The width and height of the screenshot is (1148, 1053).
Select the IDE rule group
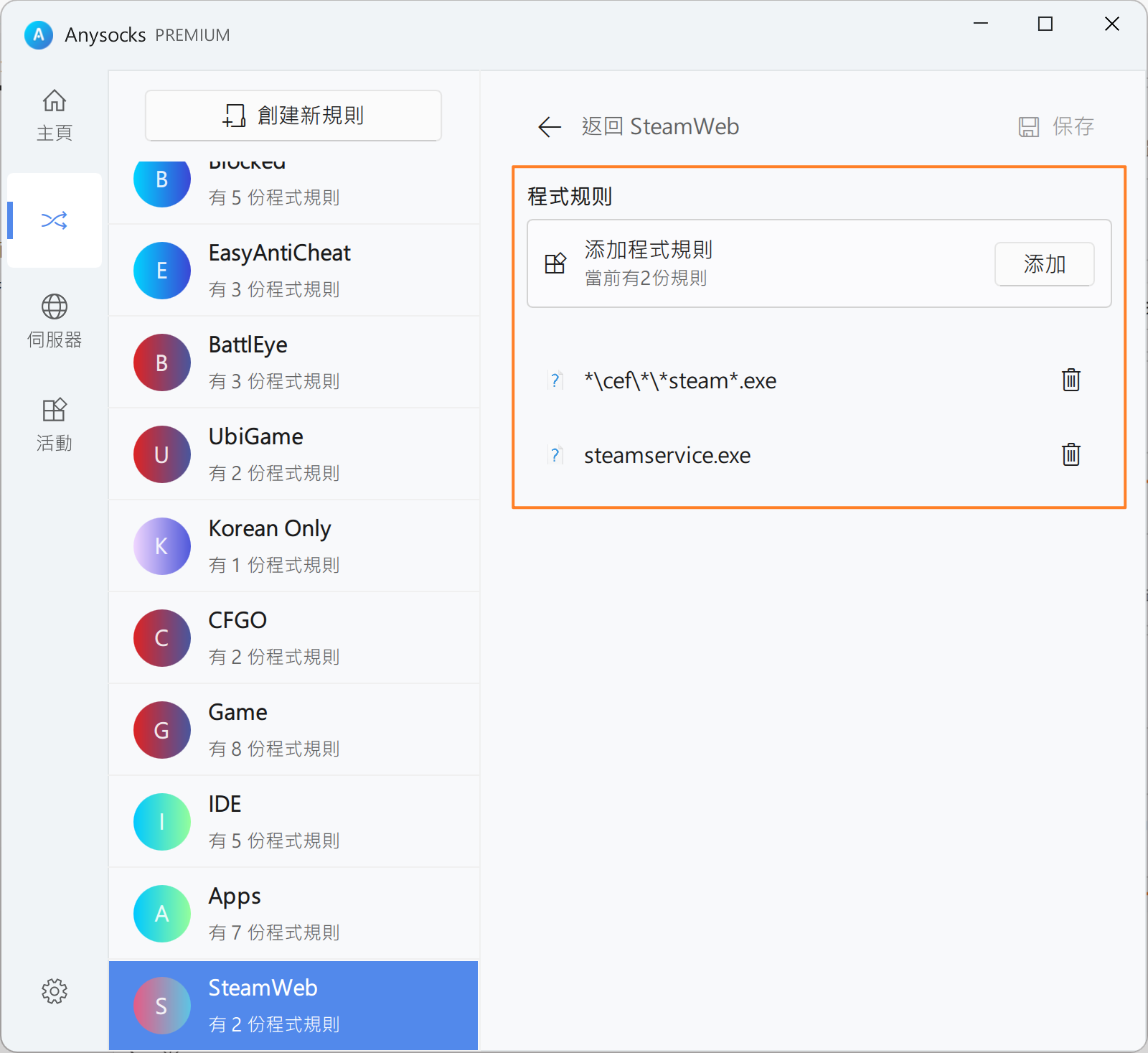click(293, 822)
